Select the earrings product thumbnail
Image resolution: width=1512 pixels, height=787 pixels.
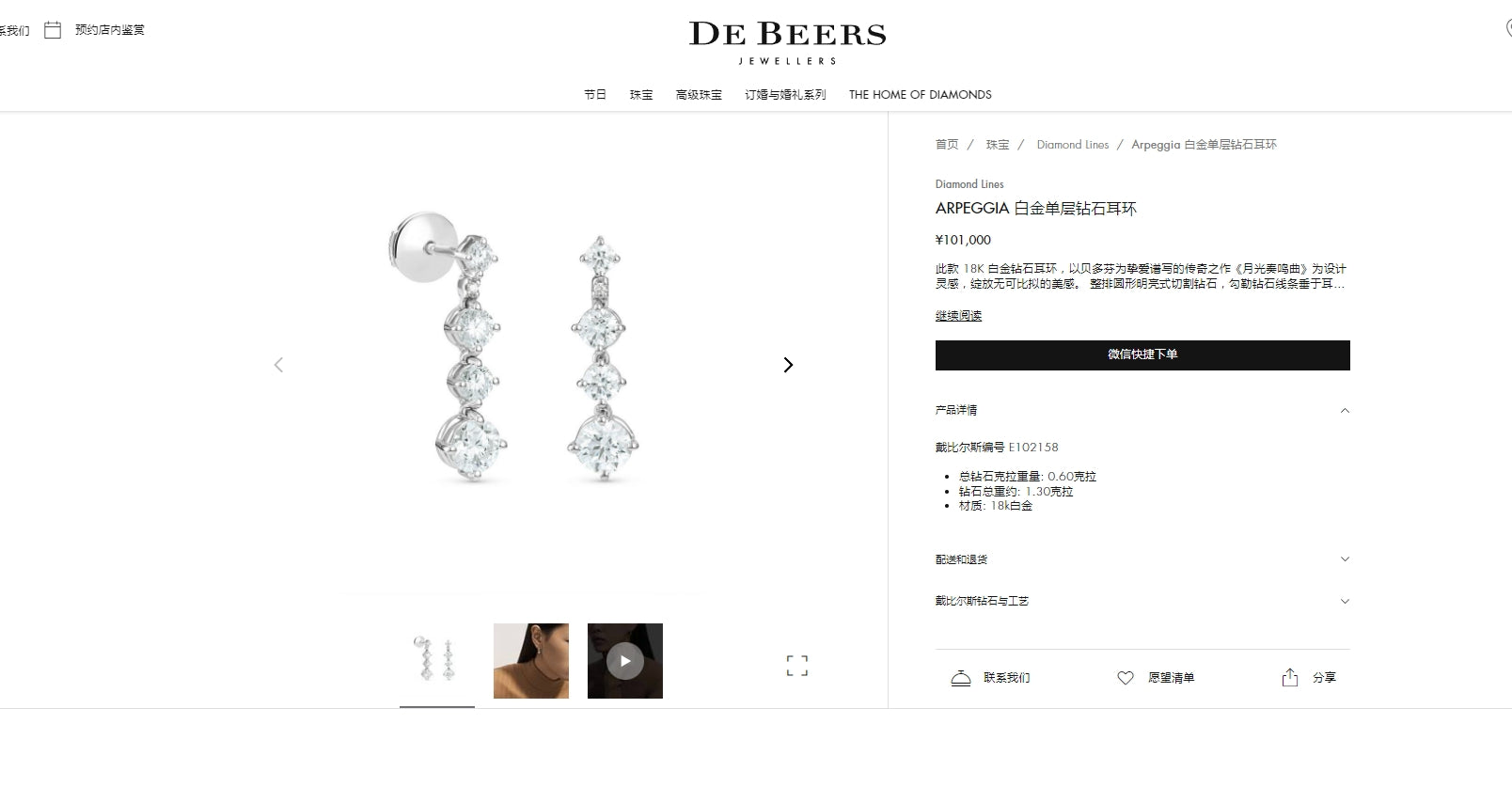click(x=437, y=661)
